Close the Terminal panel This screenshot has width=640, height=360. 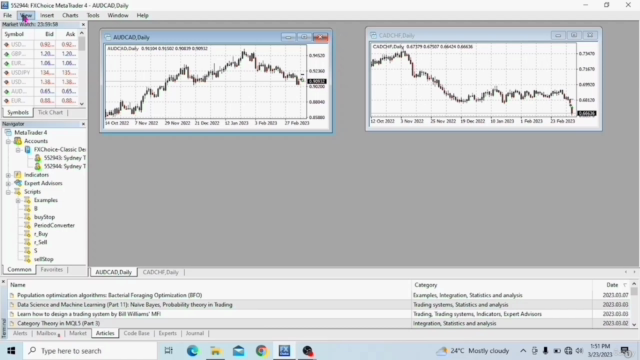click(3, 282)
